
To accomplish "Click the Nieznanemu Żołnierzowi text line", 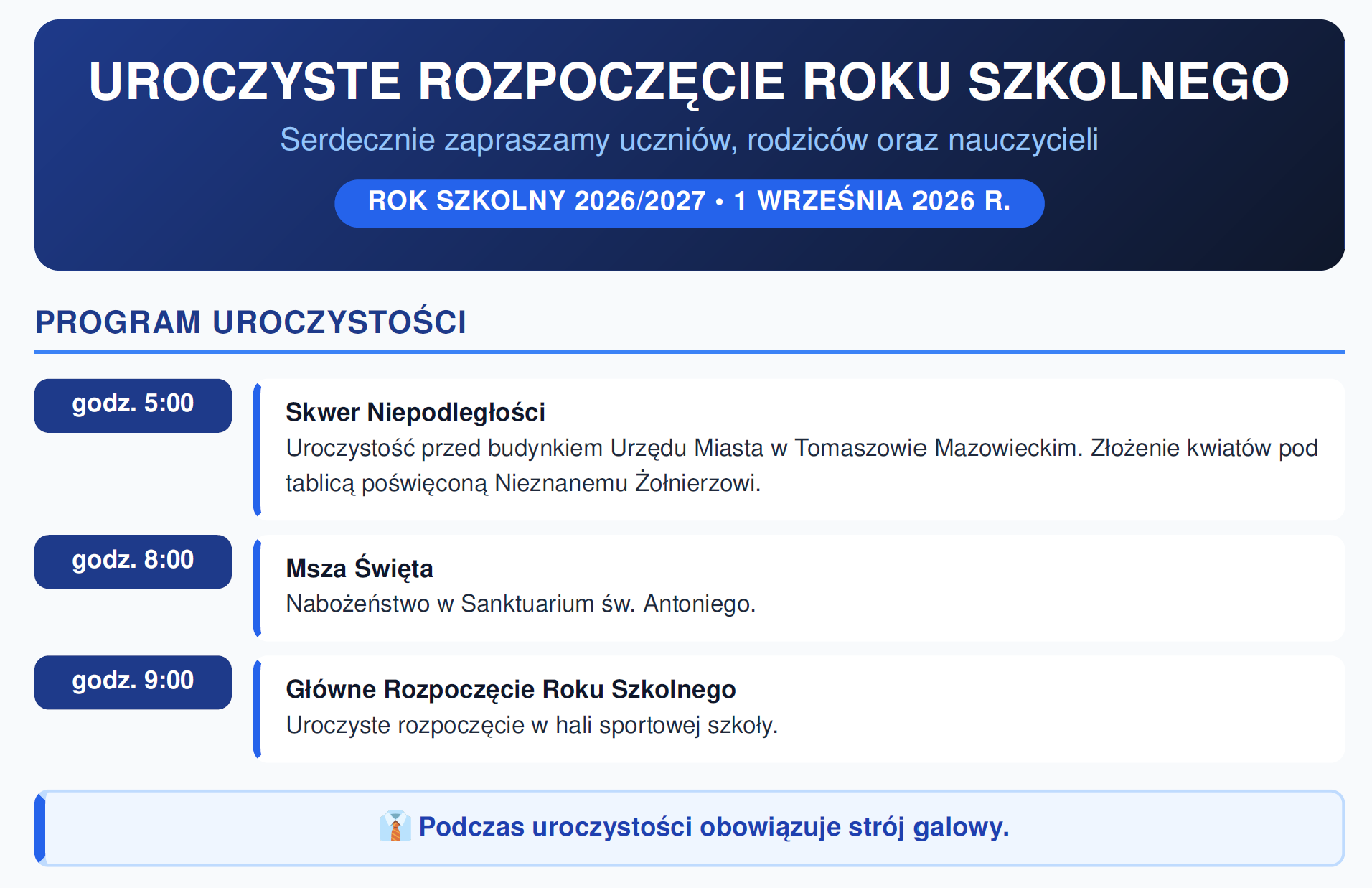I will click(x=523, y=483).
